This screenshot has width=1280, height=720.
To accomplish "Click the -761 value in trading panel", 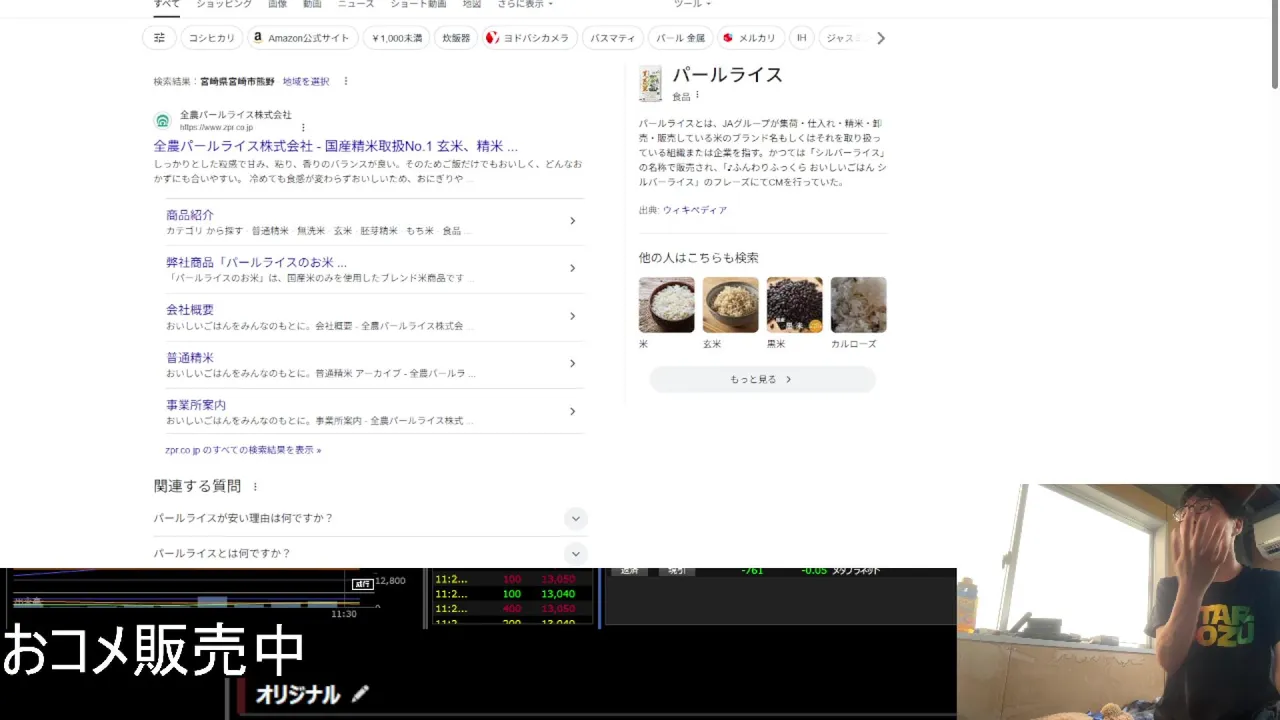I will tap(751, 571).
